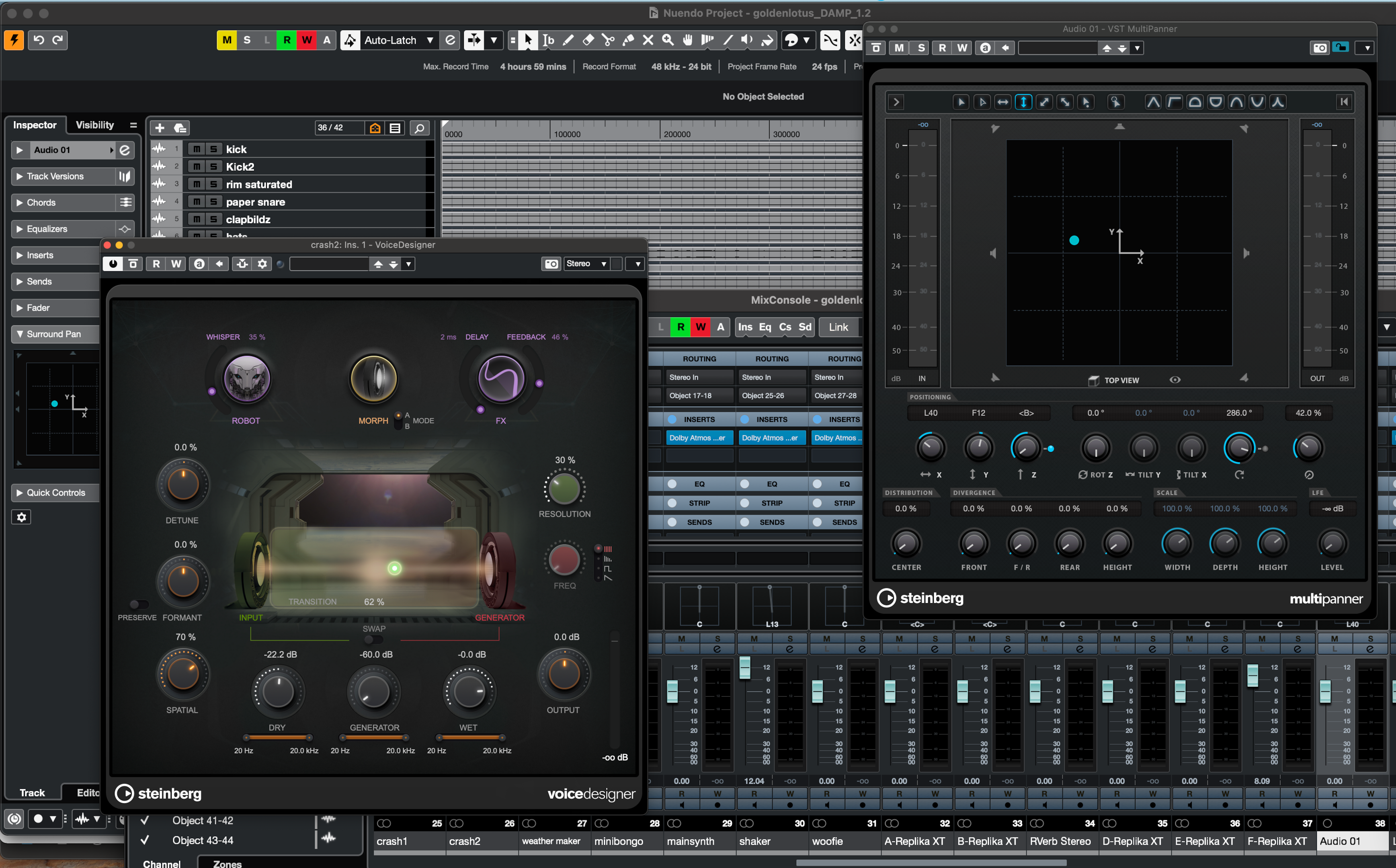This screenshot has width=1396, height=868.
Task: Open the Stereo channel config dropdown
Action: [x=586, y=264]
